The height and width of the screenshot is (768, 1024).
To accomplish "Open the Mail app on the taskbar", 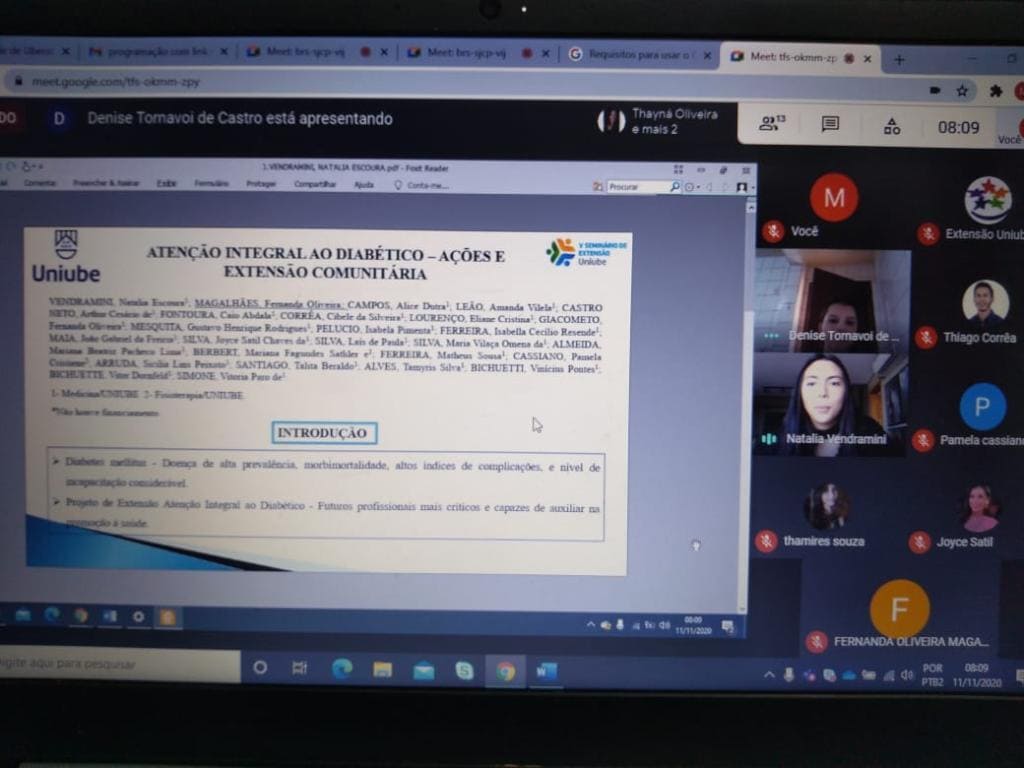I will click(x=424, y=671).
